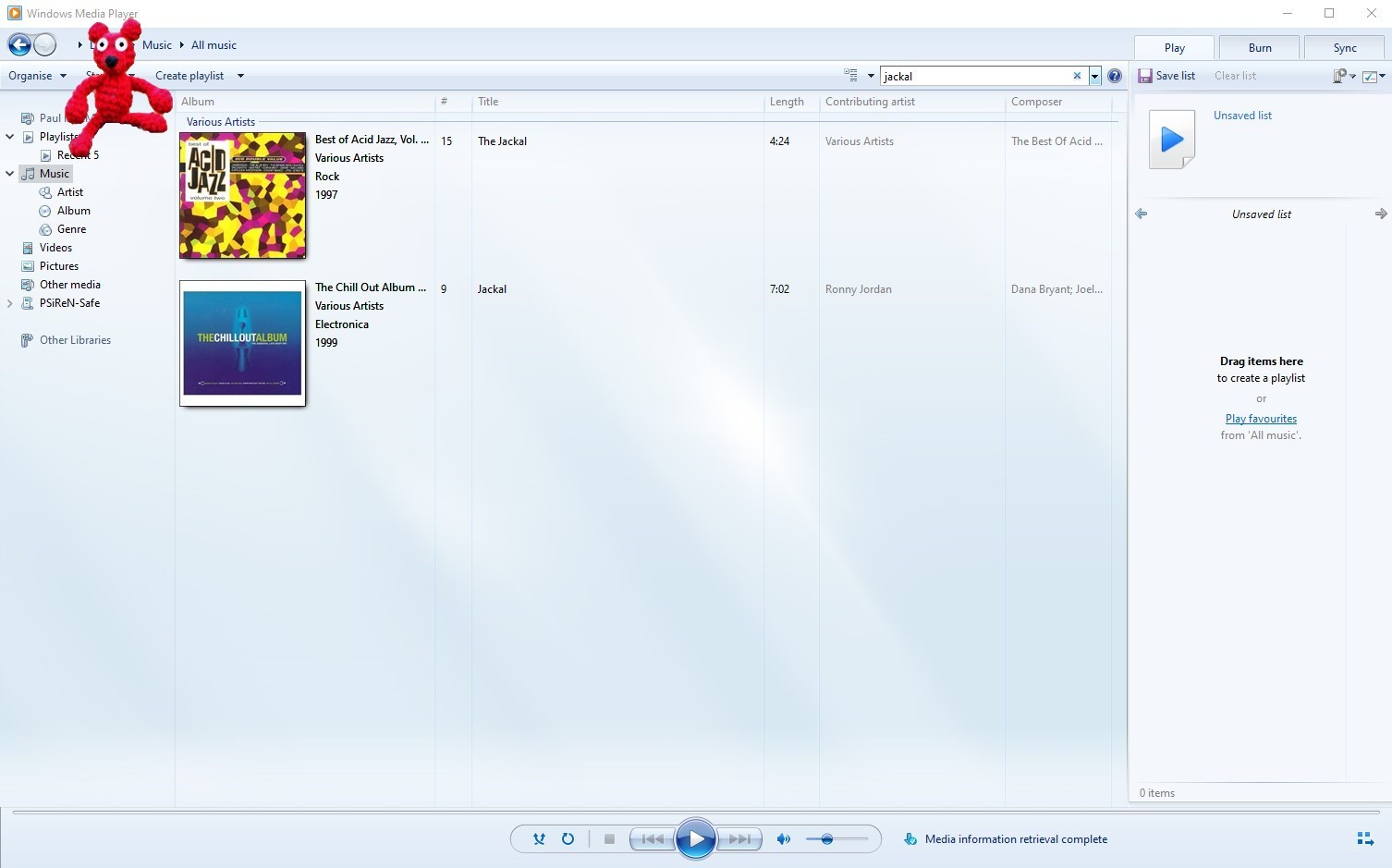Open the checkmark list options dropdown
Viewport: 1392px width, 868px height.
click(1374, 76)
